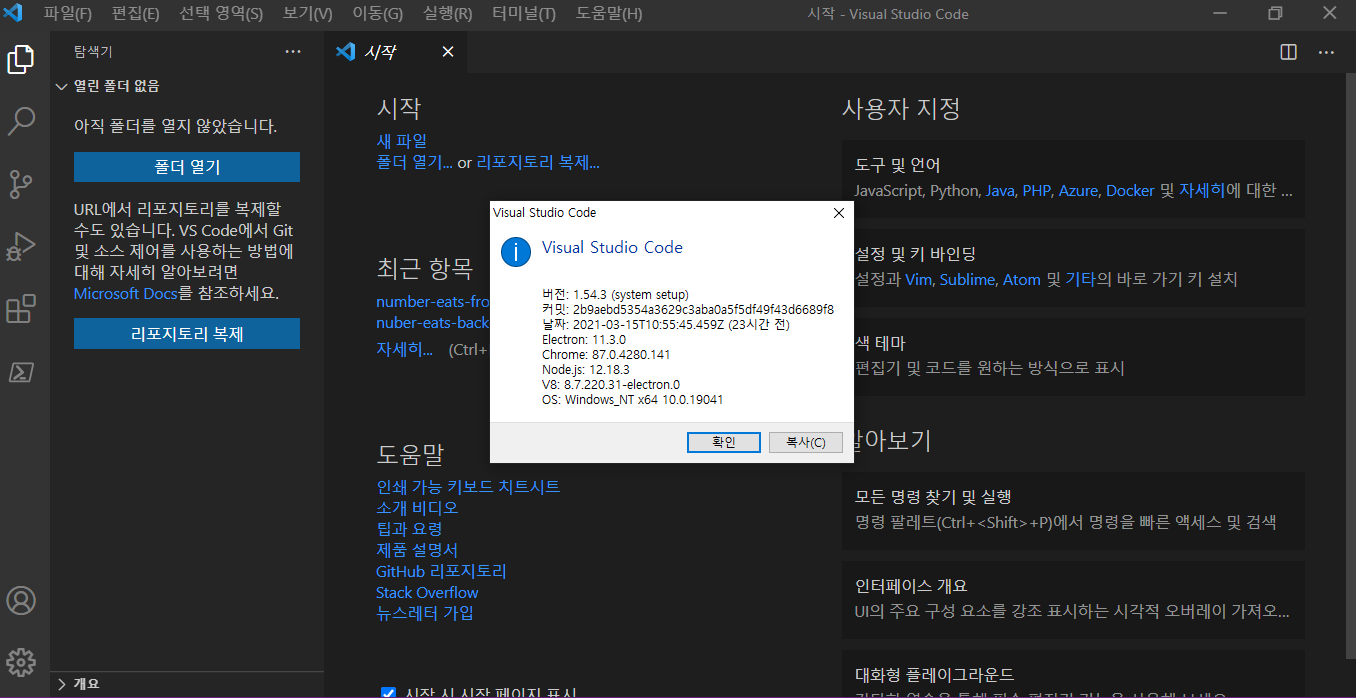Open the 소개 비디오 link
This screenshot has height=698, width=1356.
pos(417,508)
